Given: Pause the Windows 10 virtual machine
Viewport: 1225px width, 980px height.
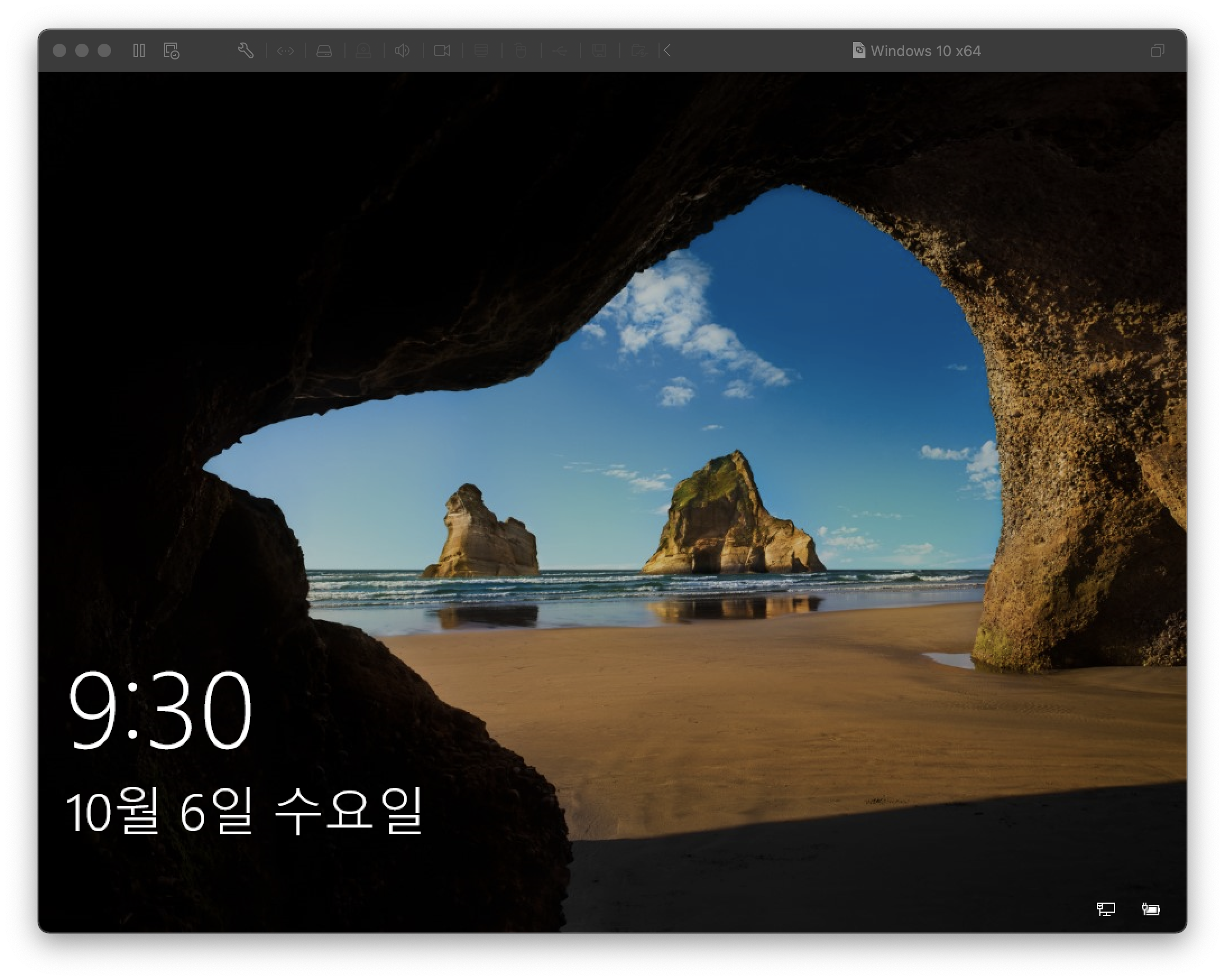Looking at the screenshot, I should (139, 51).
